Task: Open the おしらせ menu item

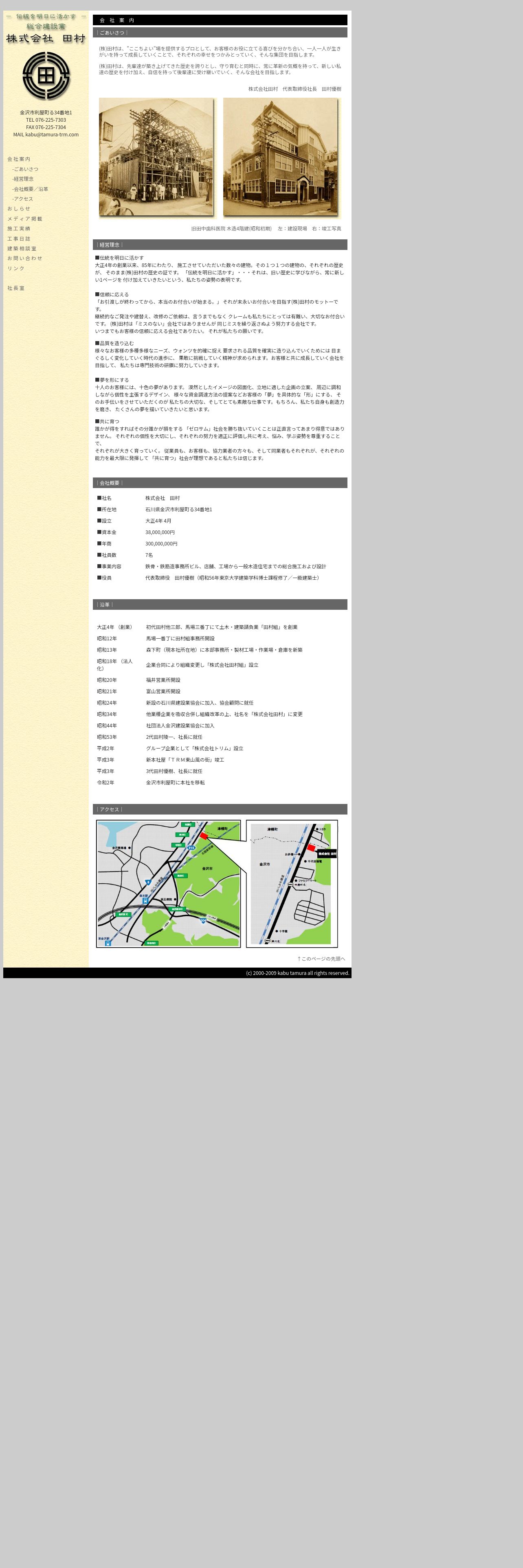Action: coord(19,209)
